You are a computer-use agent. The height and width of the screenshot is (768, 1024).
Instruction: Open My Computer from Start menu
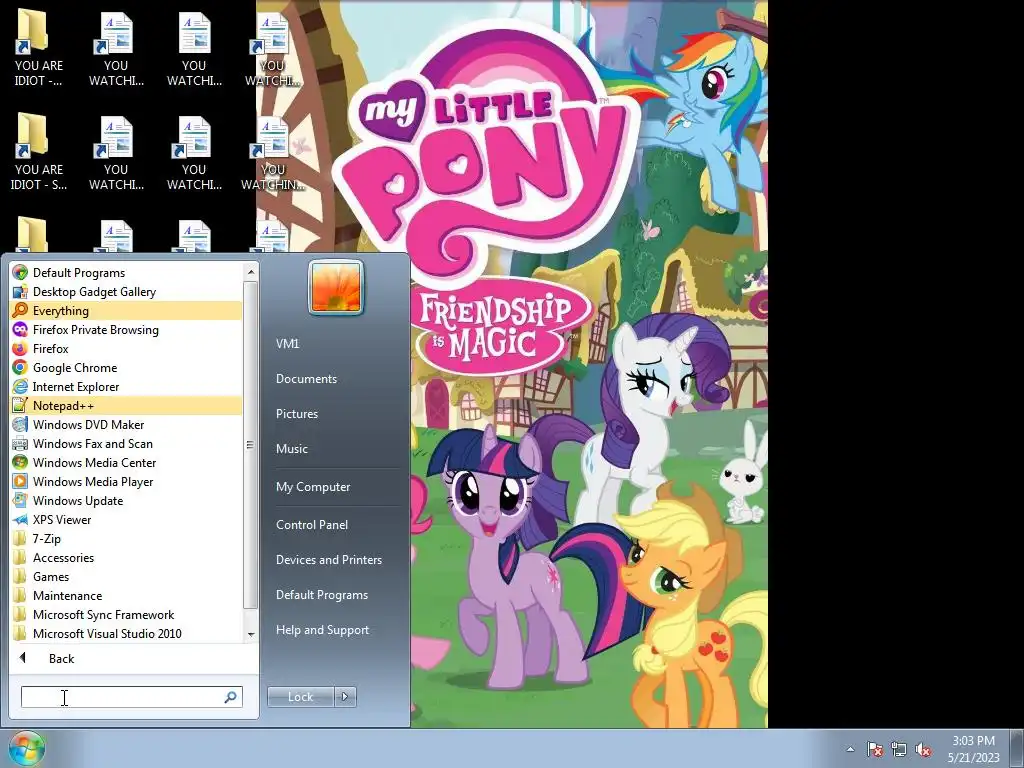pos(313,487)
